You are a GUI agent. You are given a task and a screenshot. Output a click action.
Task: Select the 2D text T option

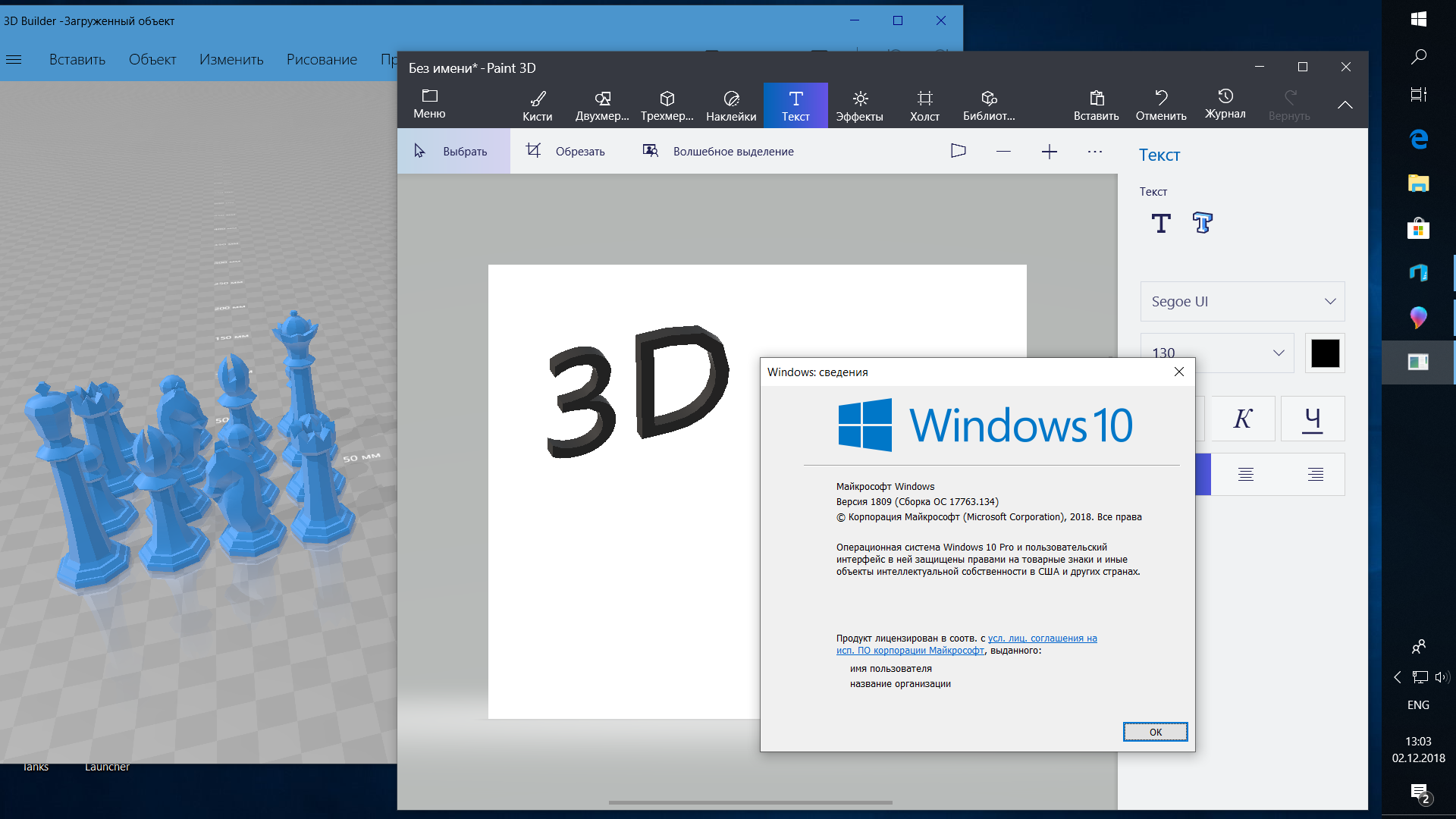(1161, 223)
